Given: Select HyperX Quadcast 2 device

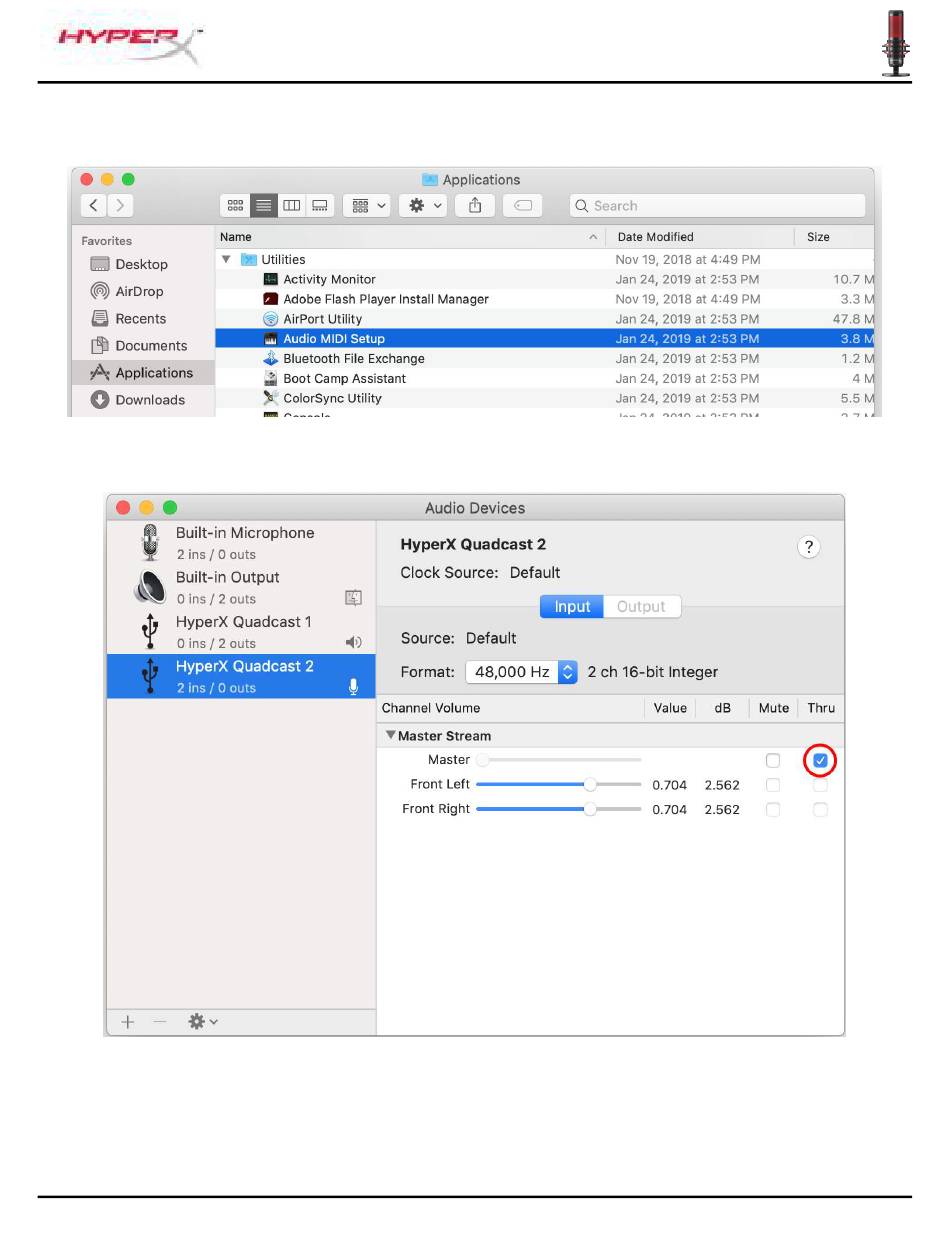Looking at the screenshot, I should 241,676.
